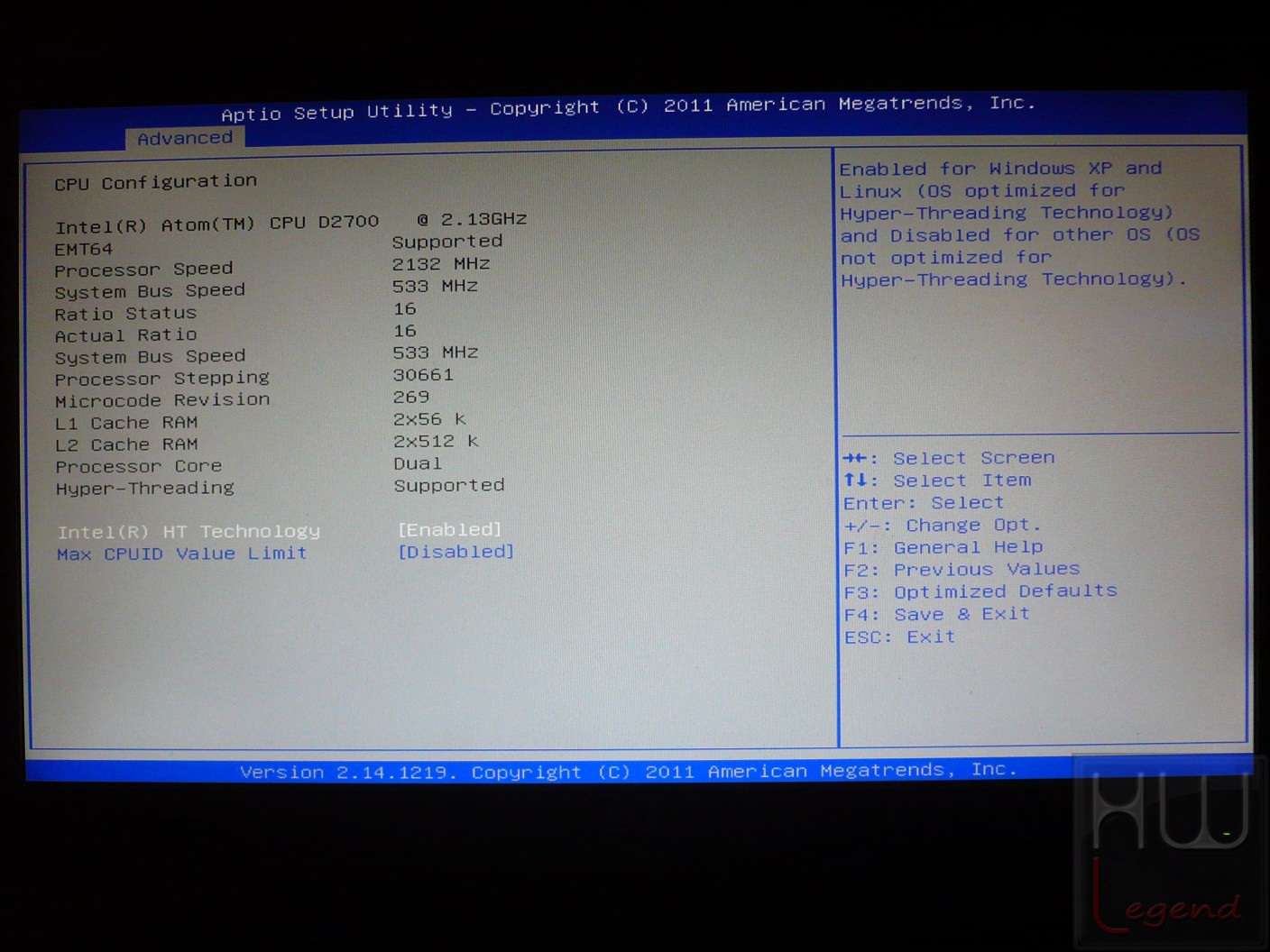Click the F1: General Help hint
The width and height of the screenshot is (1270, 952).
pyautogui.click(x=943, y=547)
